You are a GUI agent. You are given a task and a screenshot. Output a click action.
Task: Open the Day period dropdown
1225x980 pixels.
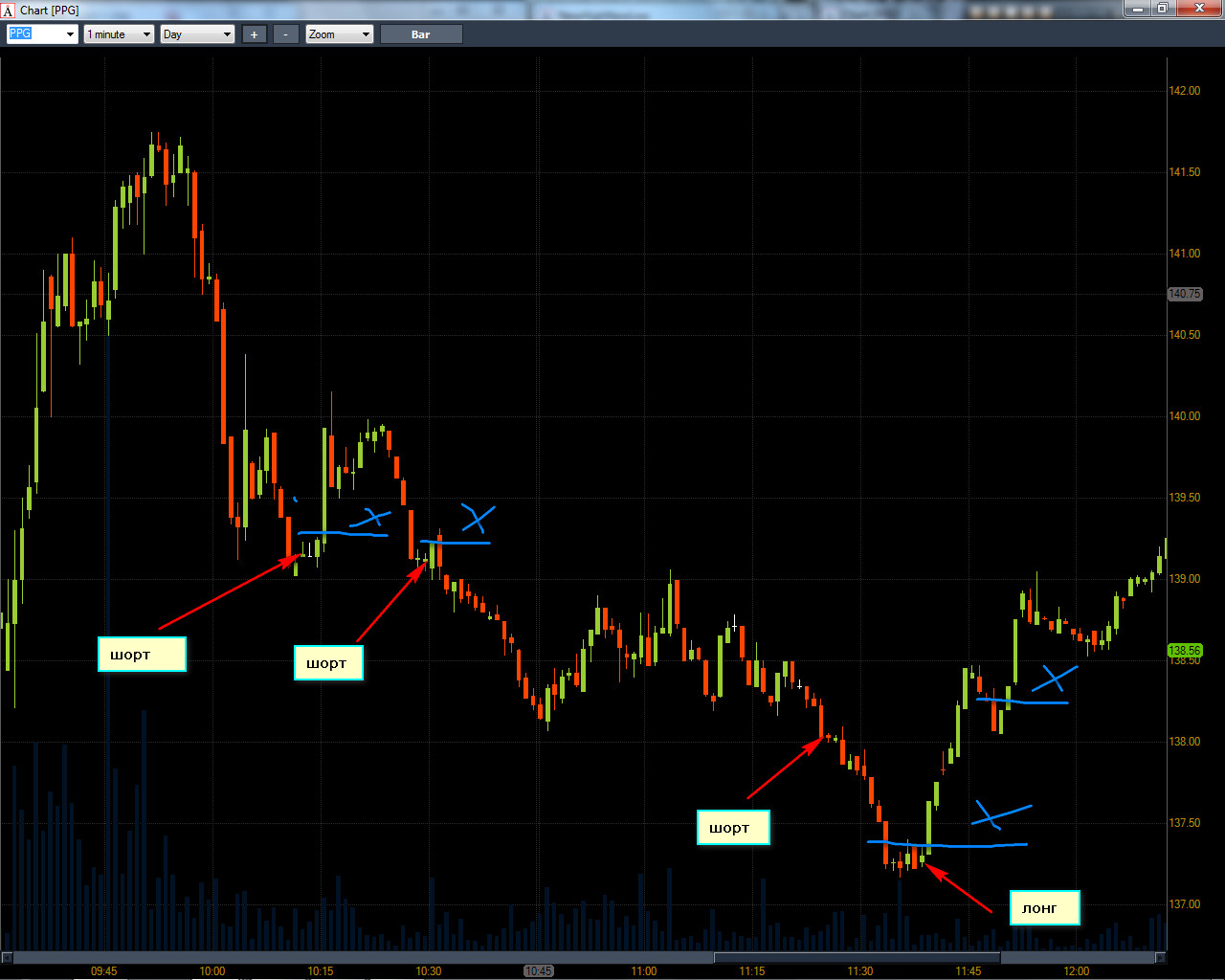point(198,33)
